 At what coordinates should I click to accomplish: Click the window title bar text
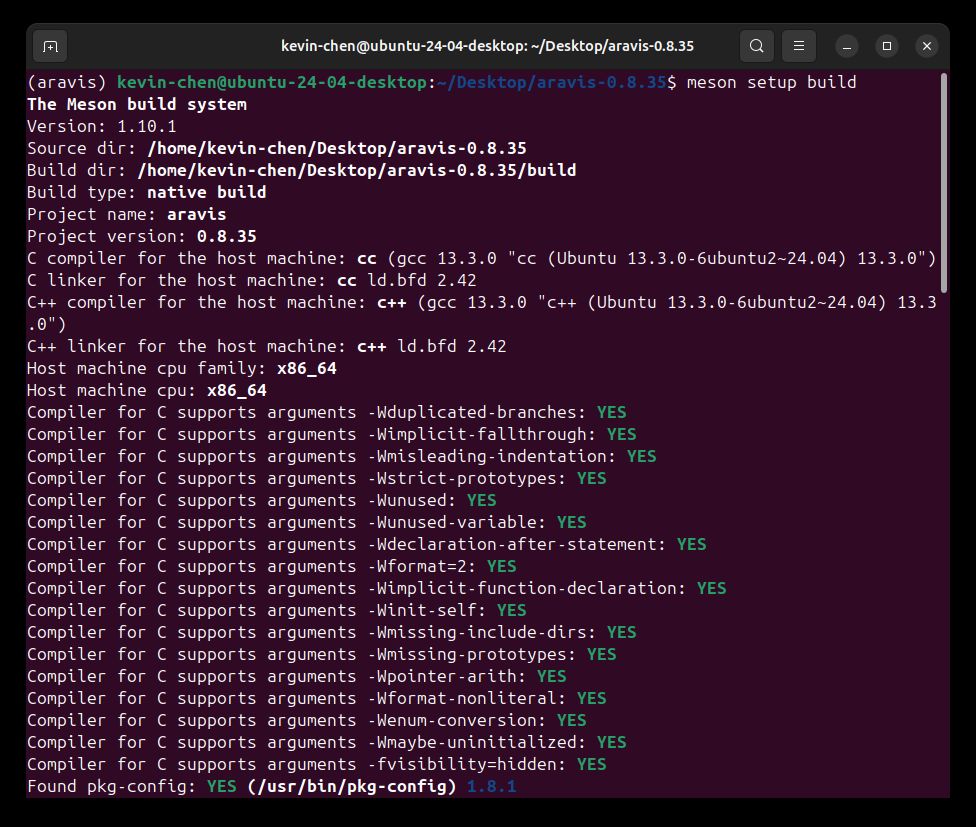(x=487, y=46)
